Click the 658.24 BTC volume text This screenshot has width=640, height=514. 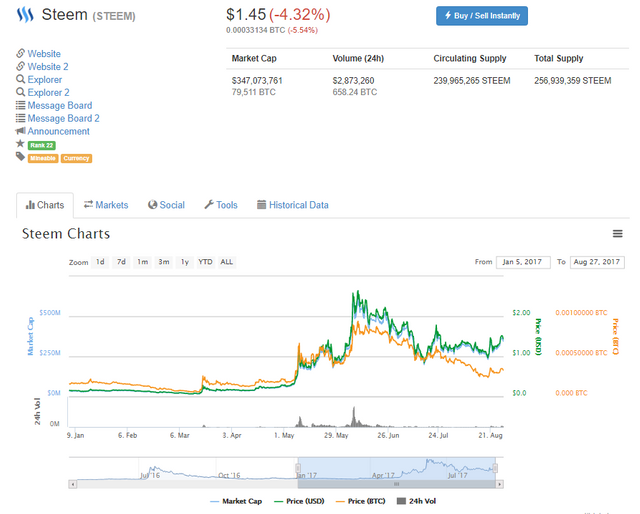pyautogui.click(x=355, y=92)
